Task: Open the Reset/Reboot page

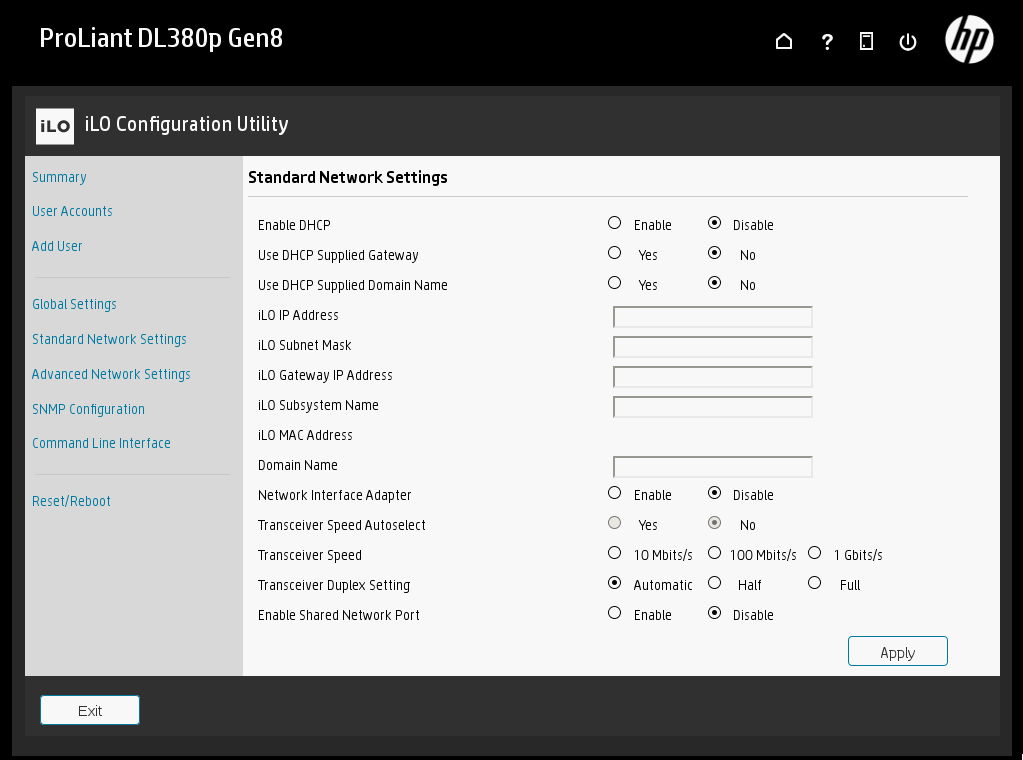Action: tap(72, 502)
